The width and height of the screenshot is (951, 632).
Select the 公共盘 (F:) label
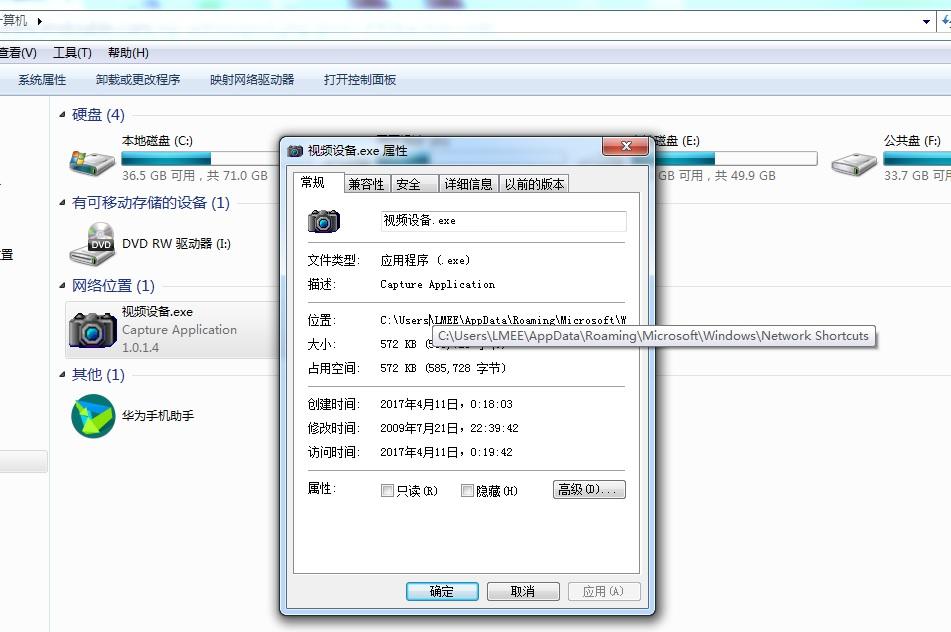[x=912, y=141]
